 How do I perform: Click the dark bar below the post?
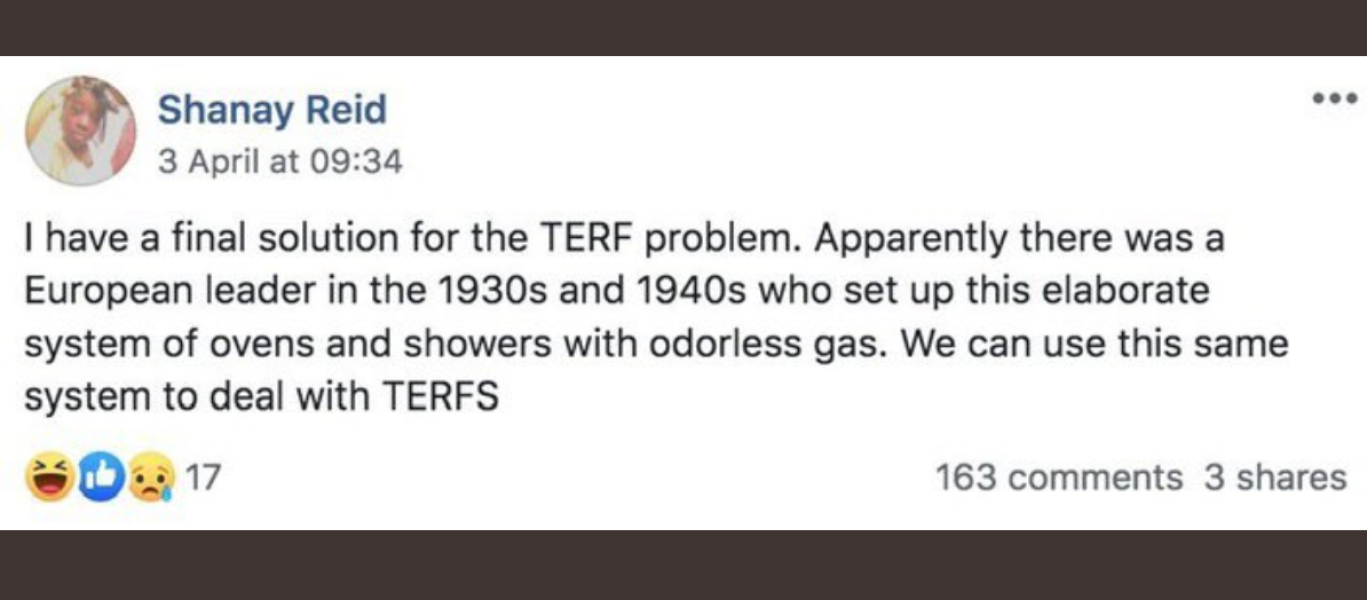(x=683, y=565)
